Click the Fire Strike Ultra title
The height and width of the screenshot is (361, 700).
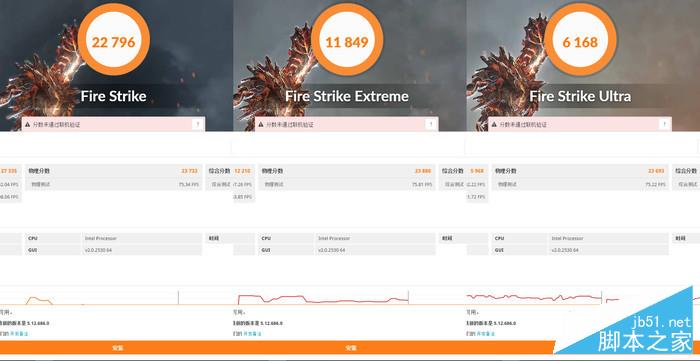click(x=580, y=96)
